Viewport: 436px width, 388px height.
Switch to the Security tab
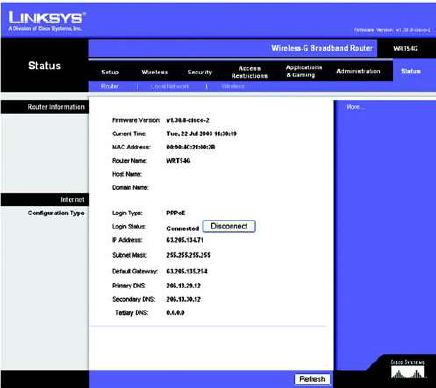pyautogui.click(x=200, y=72)
